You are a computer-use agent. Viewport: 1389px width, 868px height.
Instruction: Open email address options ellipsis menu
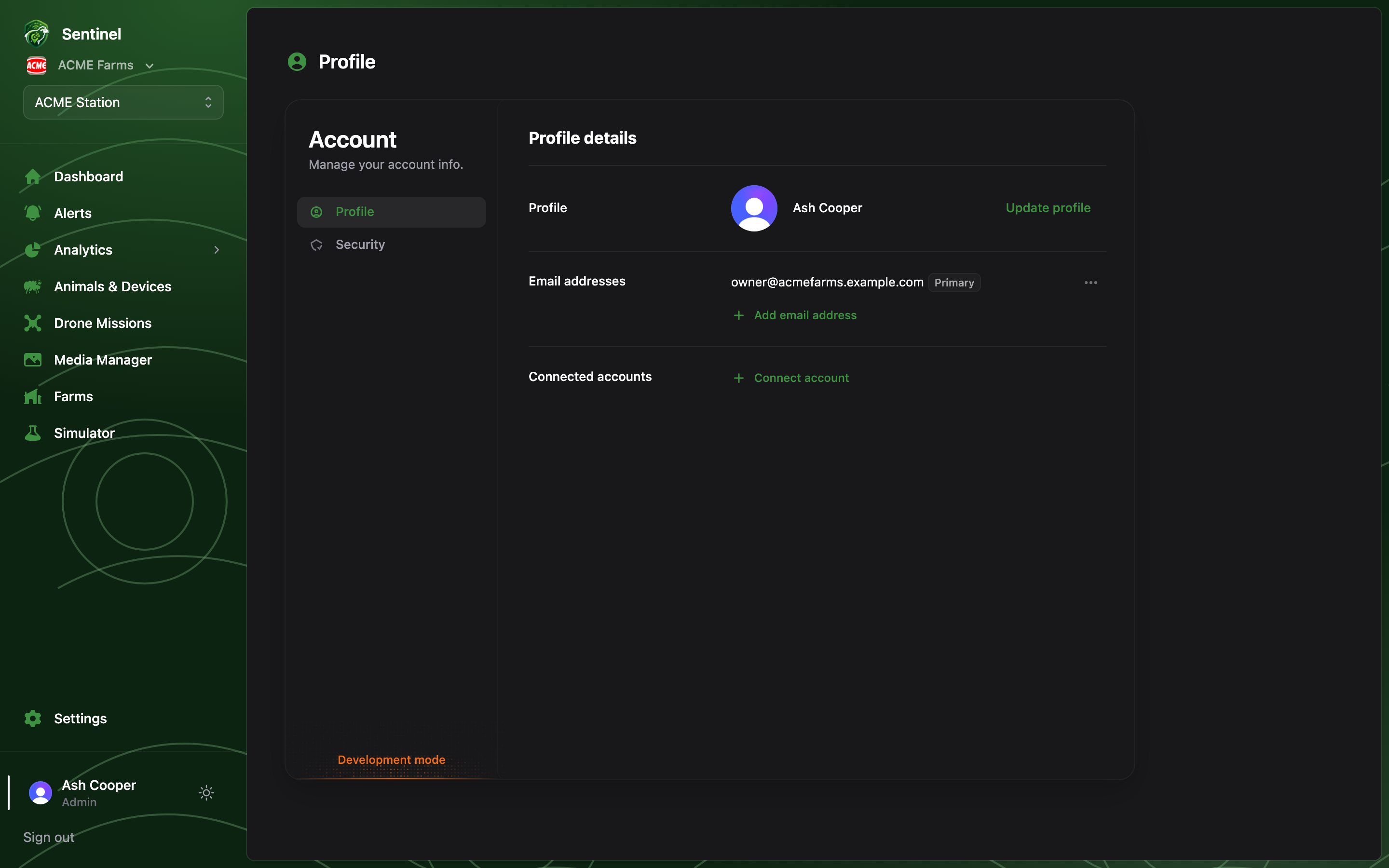click(1090, 283)
